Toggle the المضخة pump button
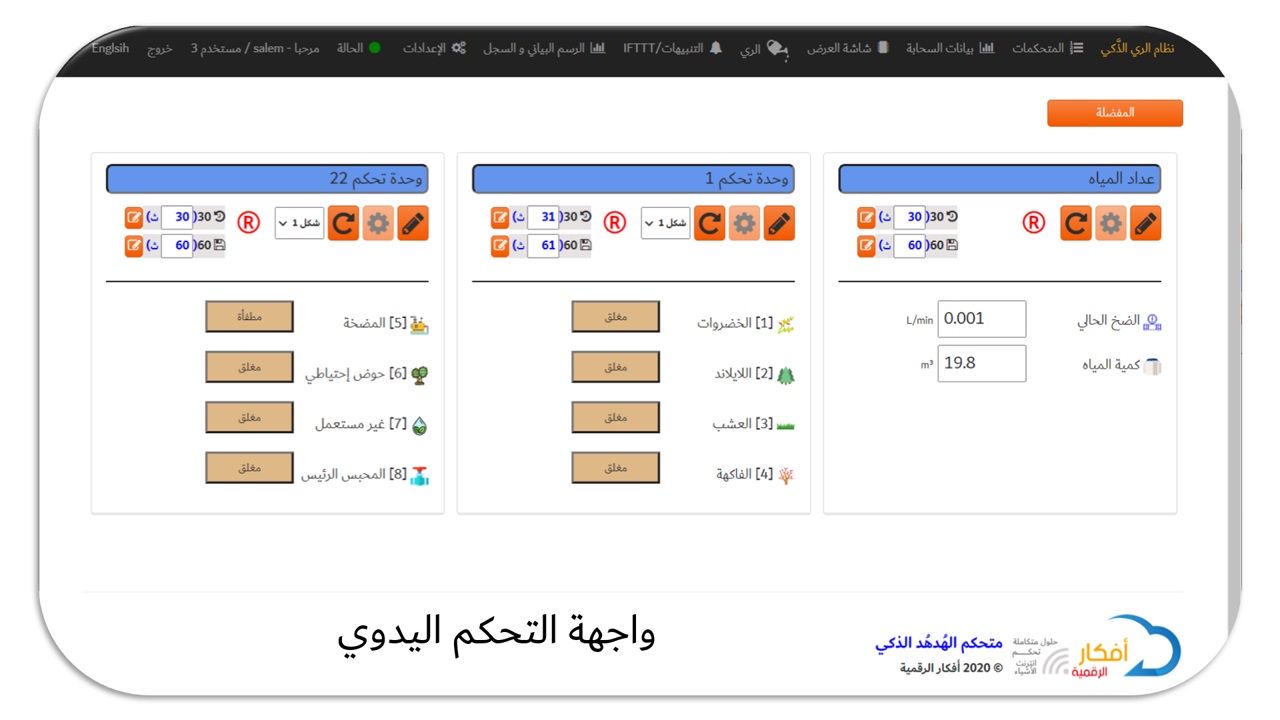The width and height of the screenshot is (1280, 720). click(249, 317)
